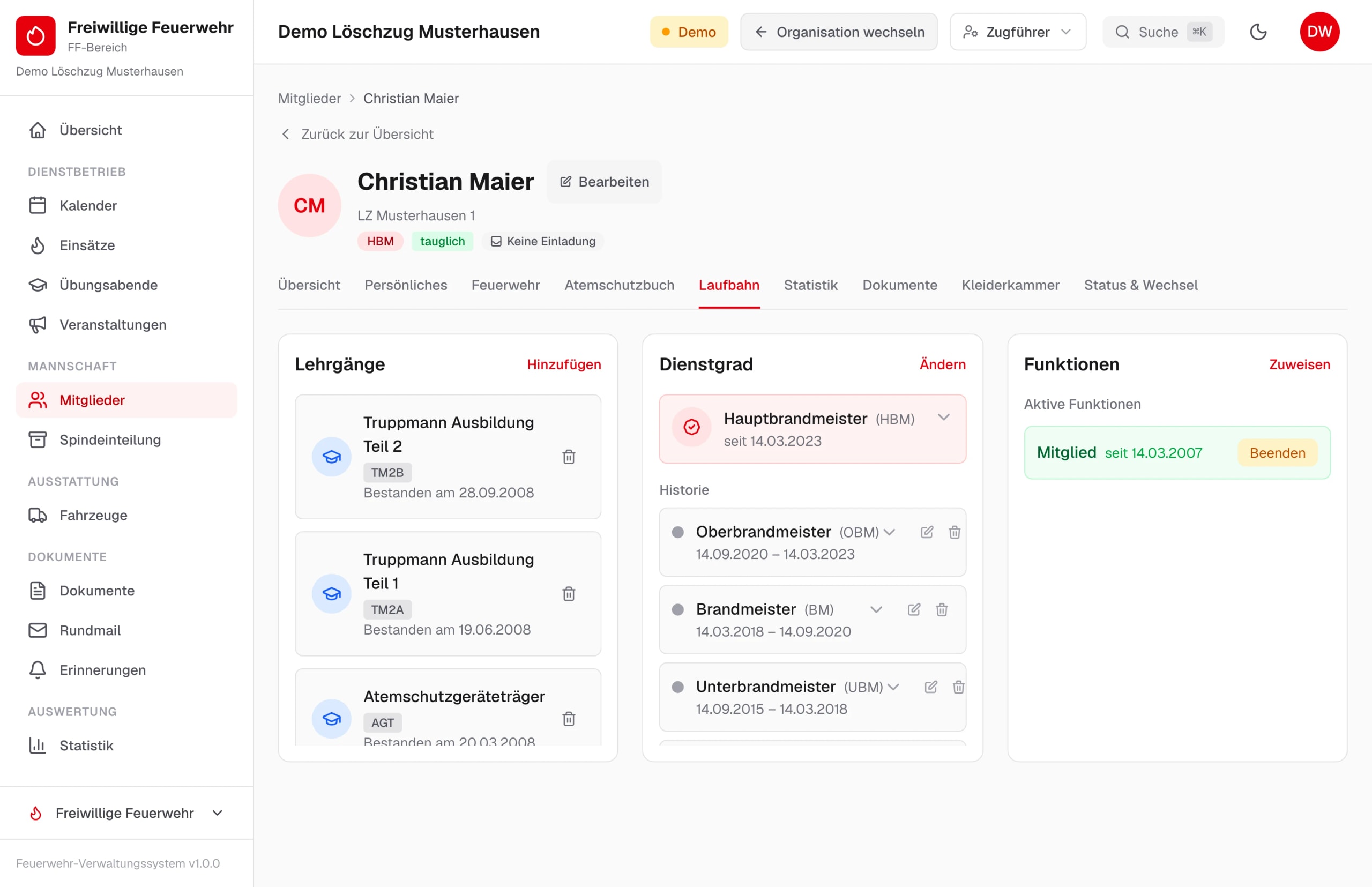Viewport: 1372px width, 887px height.
Task: Click the Bearbeiten button next to the name
Action: pos(604,182)
